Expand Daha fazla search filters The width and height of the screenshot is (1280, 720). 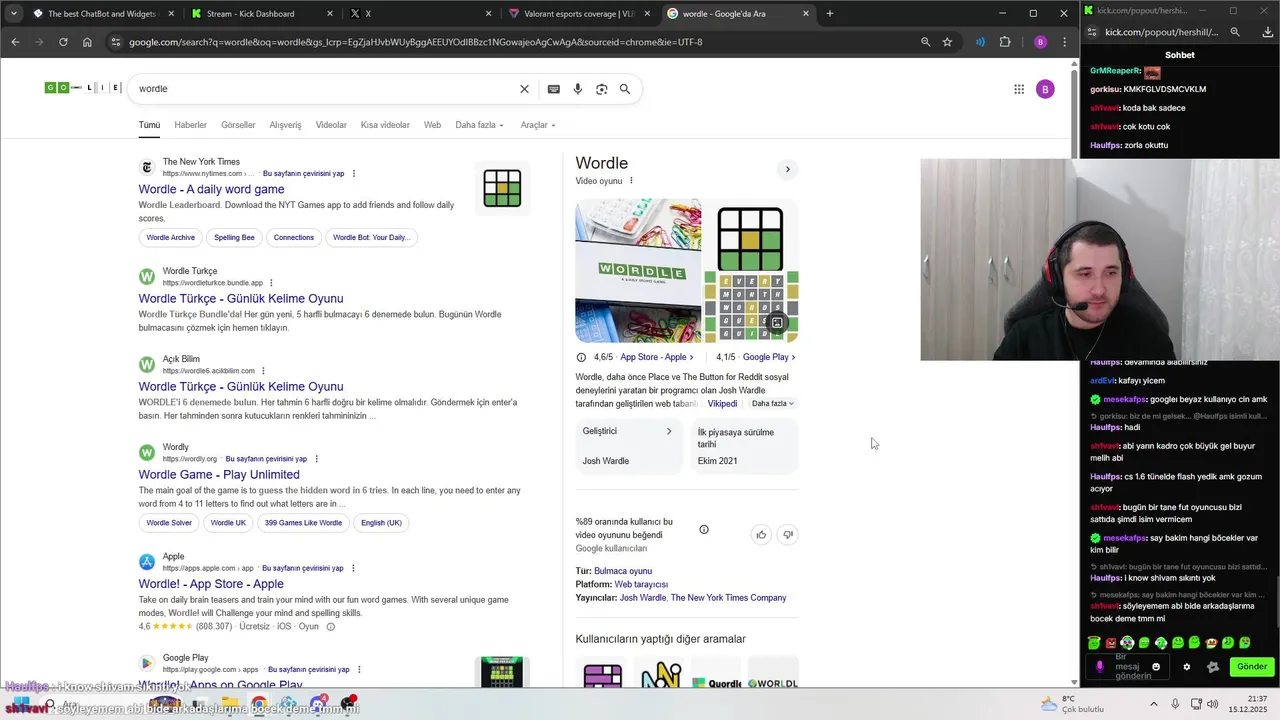[479, 125]
